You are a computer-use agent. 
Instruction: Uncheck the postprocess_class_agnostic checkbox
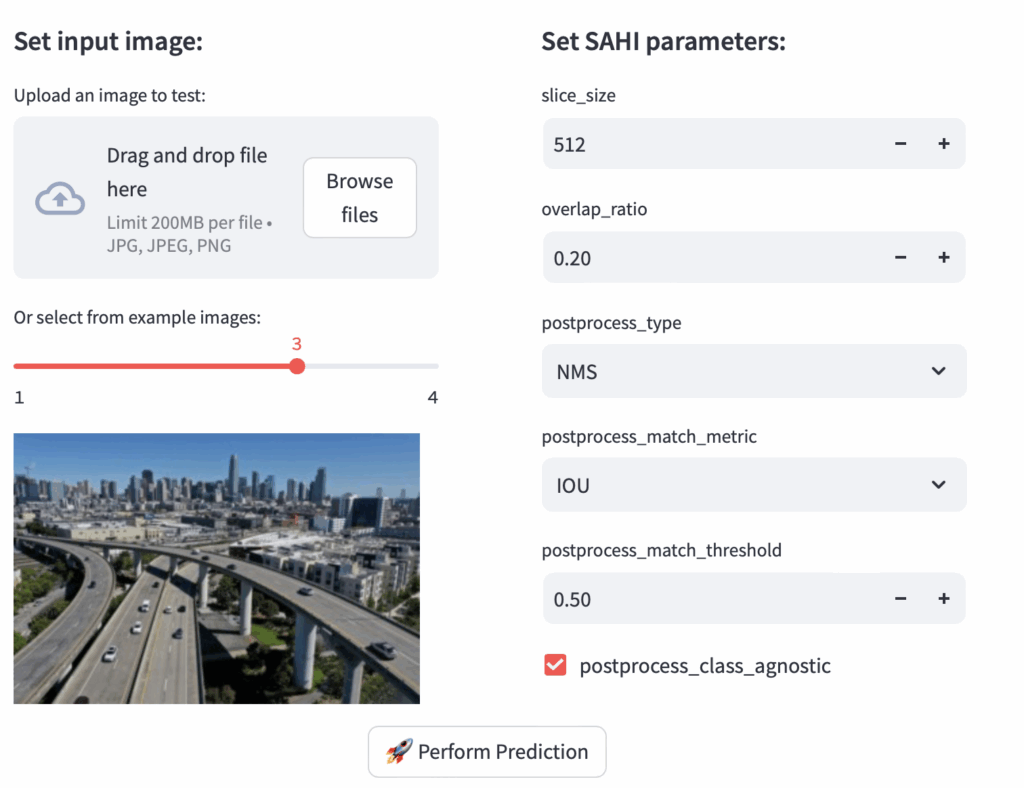coord(555,665)
